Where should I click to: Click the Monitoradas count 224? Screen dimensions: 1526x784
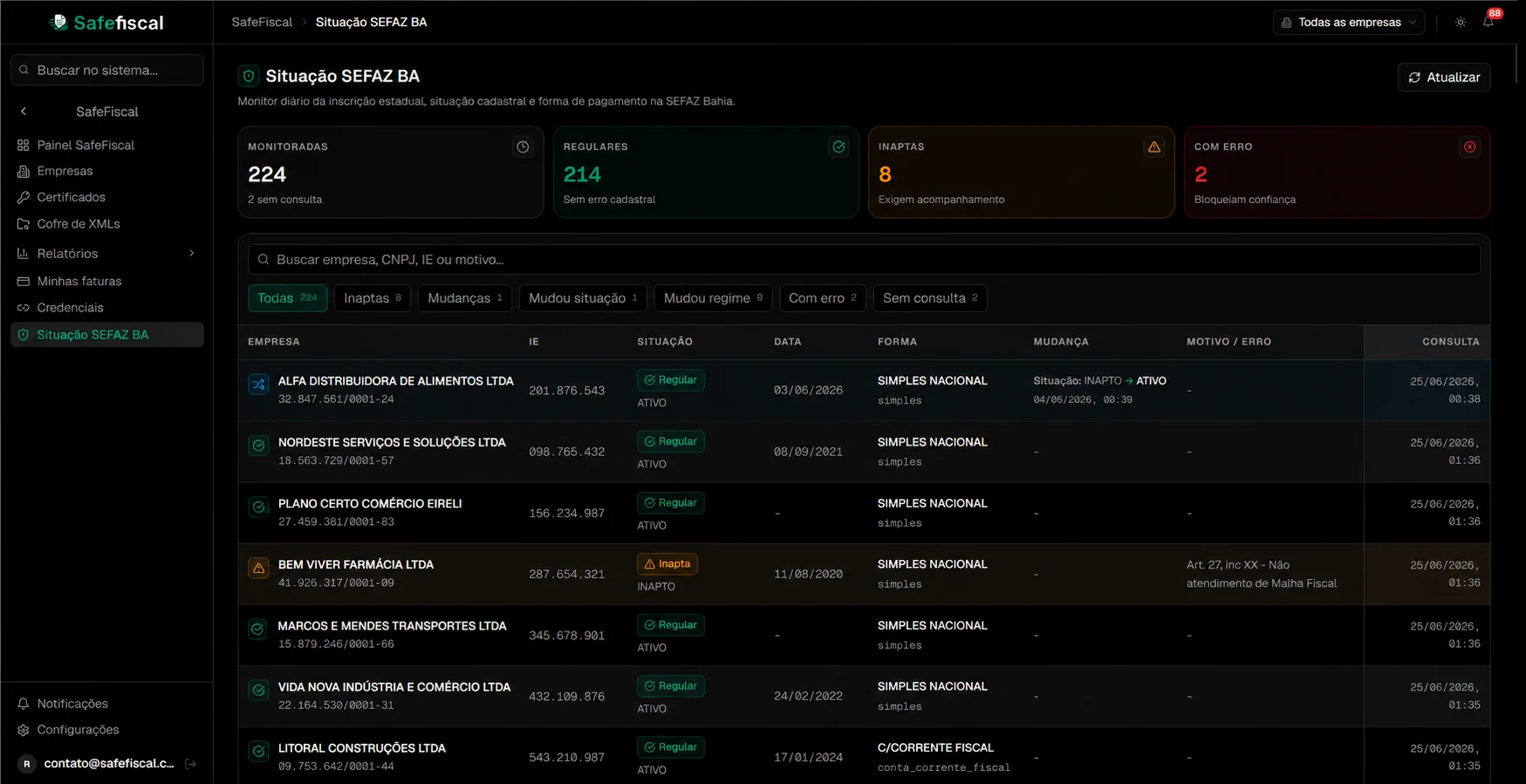coord(267,174)
